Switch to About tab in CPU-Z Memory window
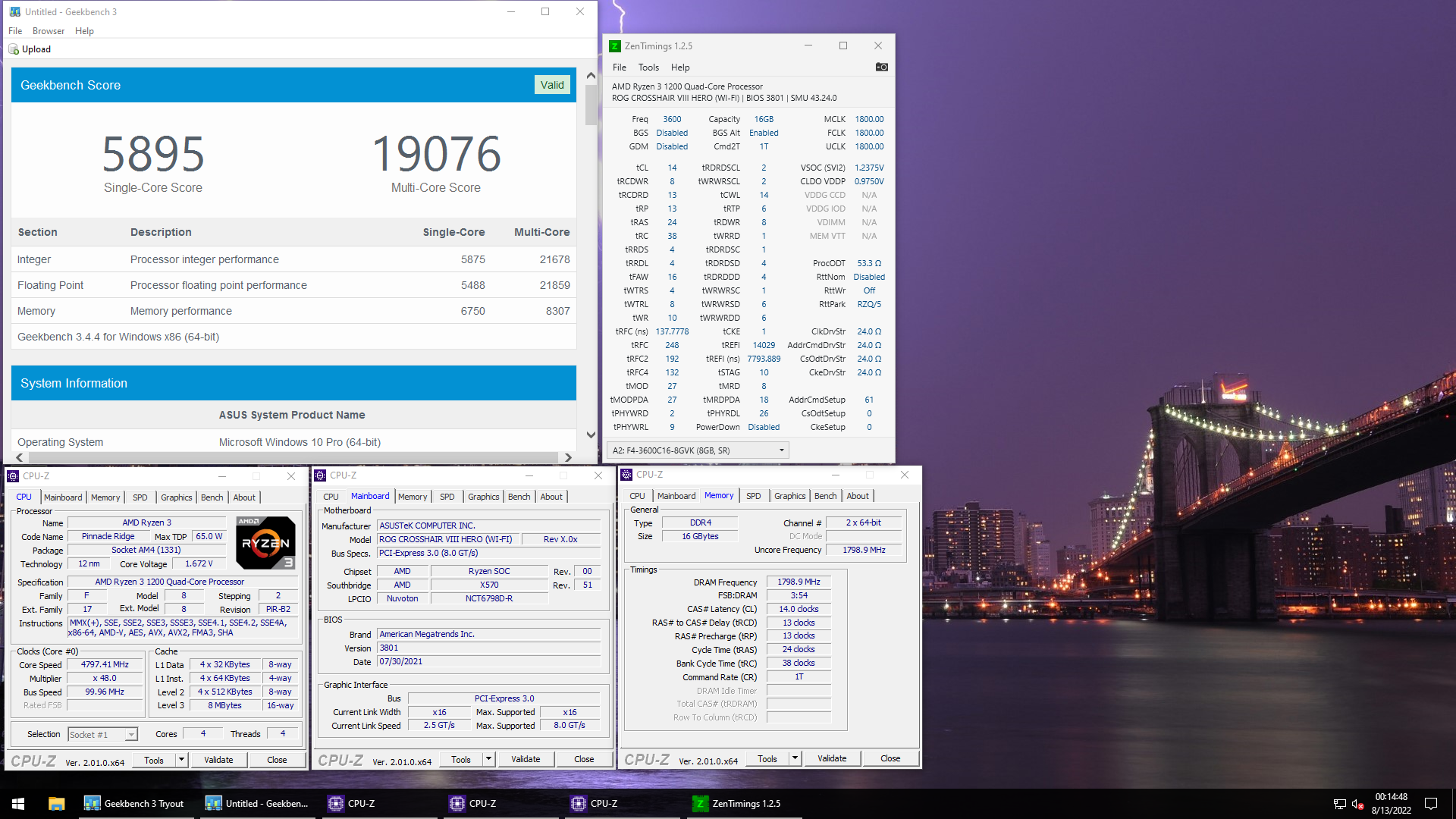The image size is (1456, 819). [858, 496]
